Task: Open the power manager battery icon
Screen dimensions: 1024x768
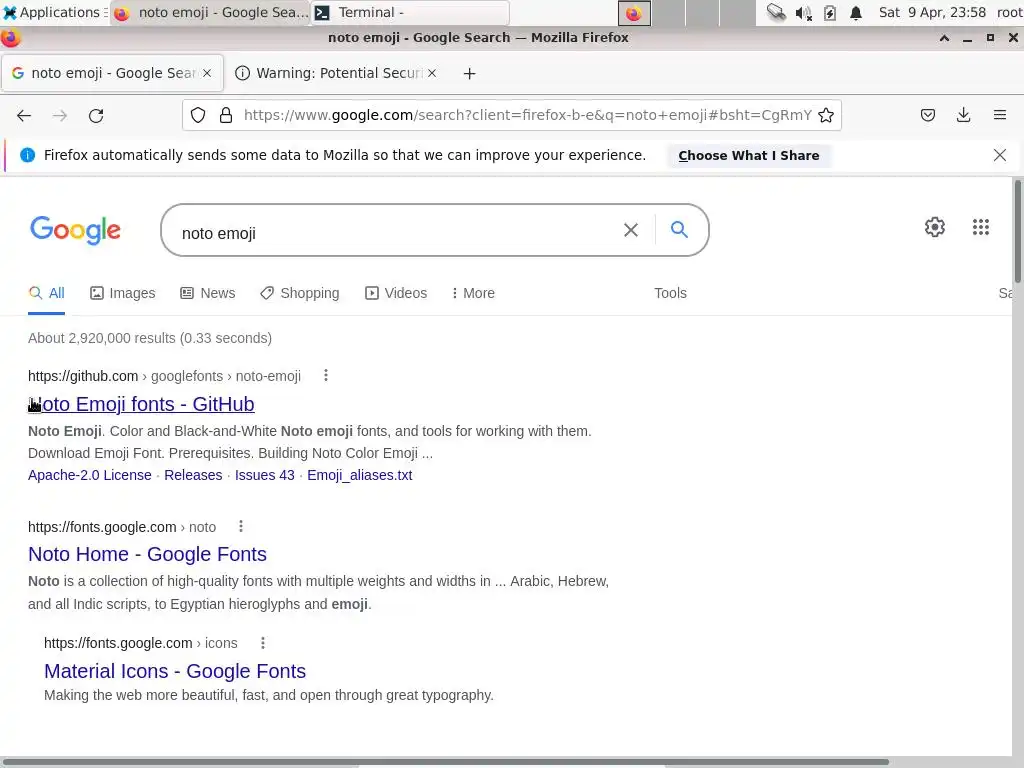Action: point(829,13)
